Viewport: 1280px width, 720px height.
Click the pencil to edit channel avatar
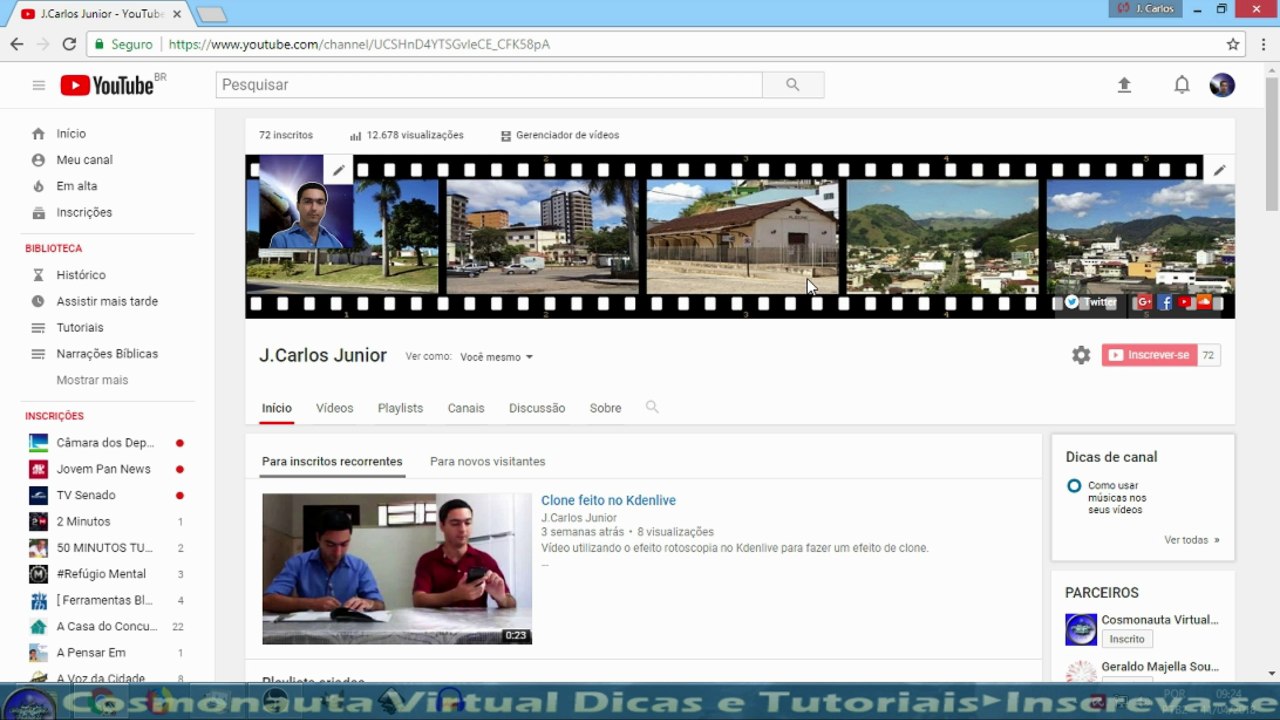click(x=339, y=170)
